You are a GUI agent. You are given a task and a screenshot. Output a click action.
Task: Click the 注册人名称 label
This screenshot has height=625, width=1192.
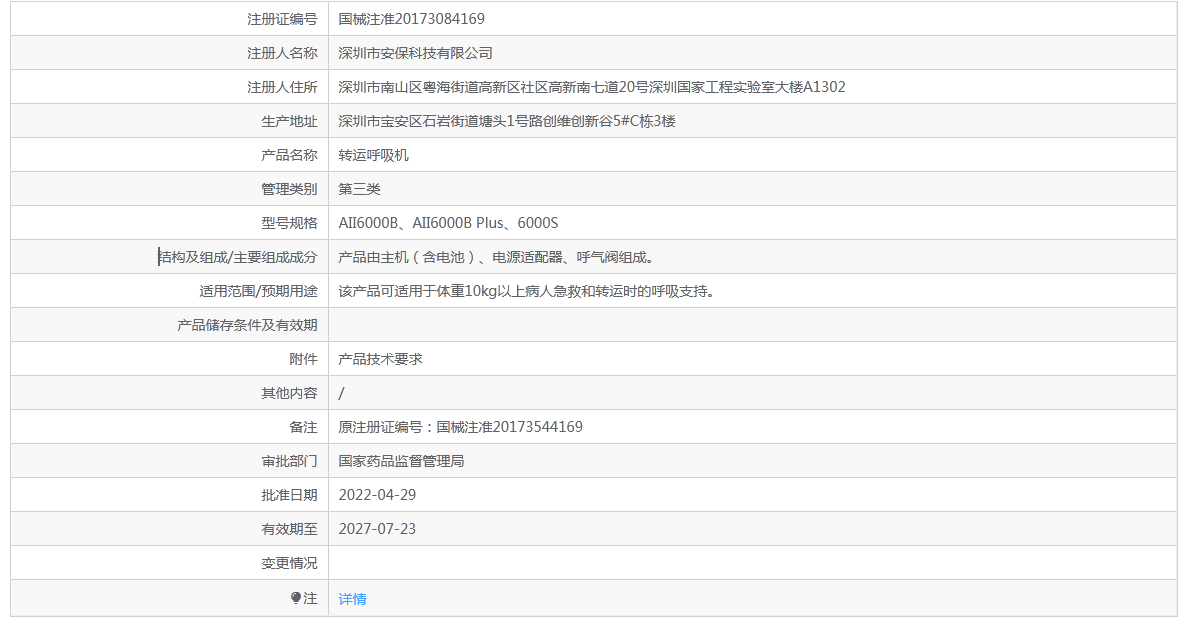(x=282, y=53)
